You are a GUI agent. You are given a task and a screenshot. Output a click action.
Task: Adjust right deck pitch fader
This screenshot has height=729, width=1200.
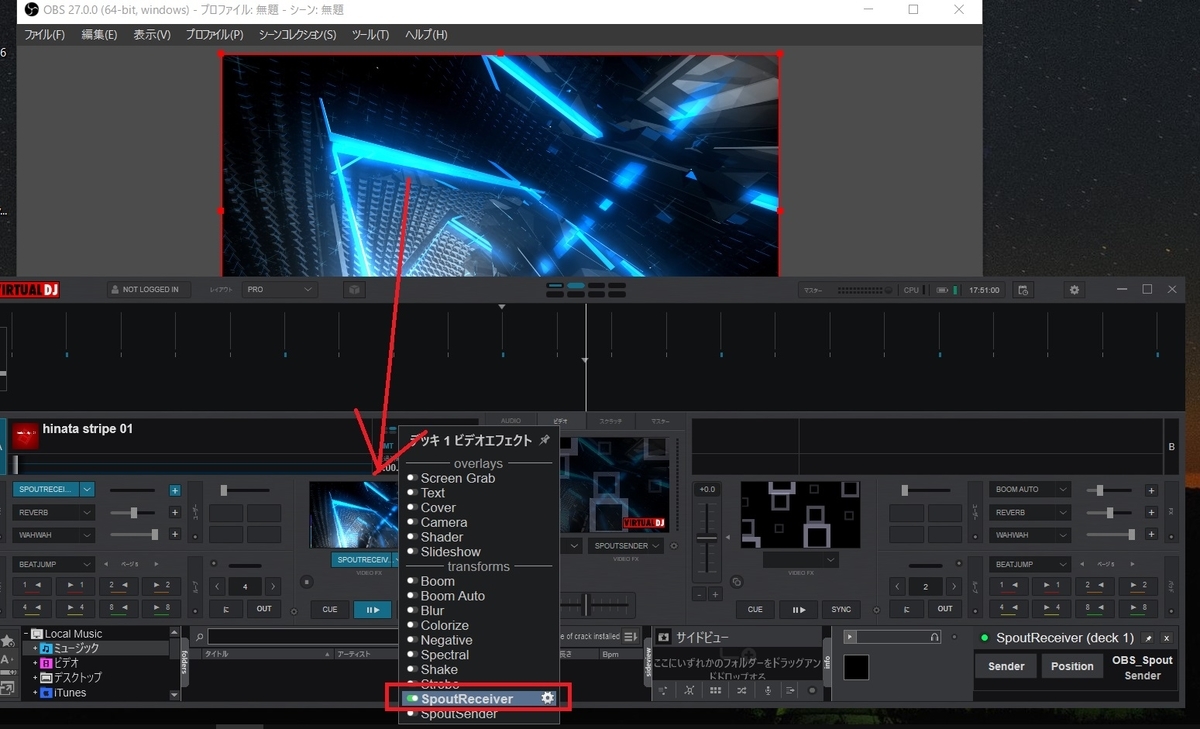[x=707, y=539]
